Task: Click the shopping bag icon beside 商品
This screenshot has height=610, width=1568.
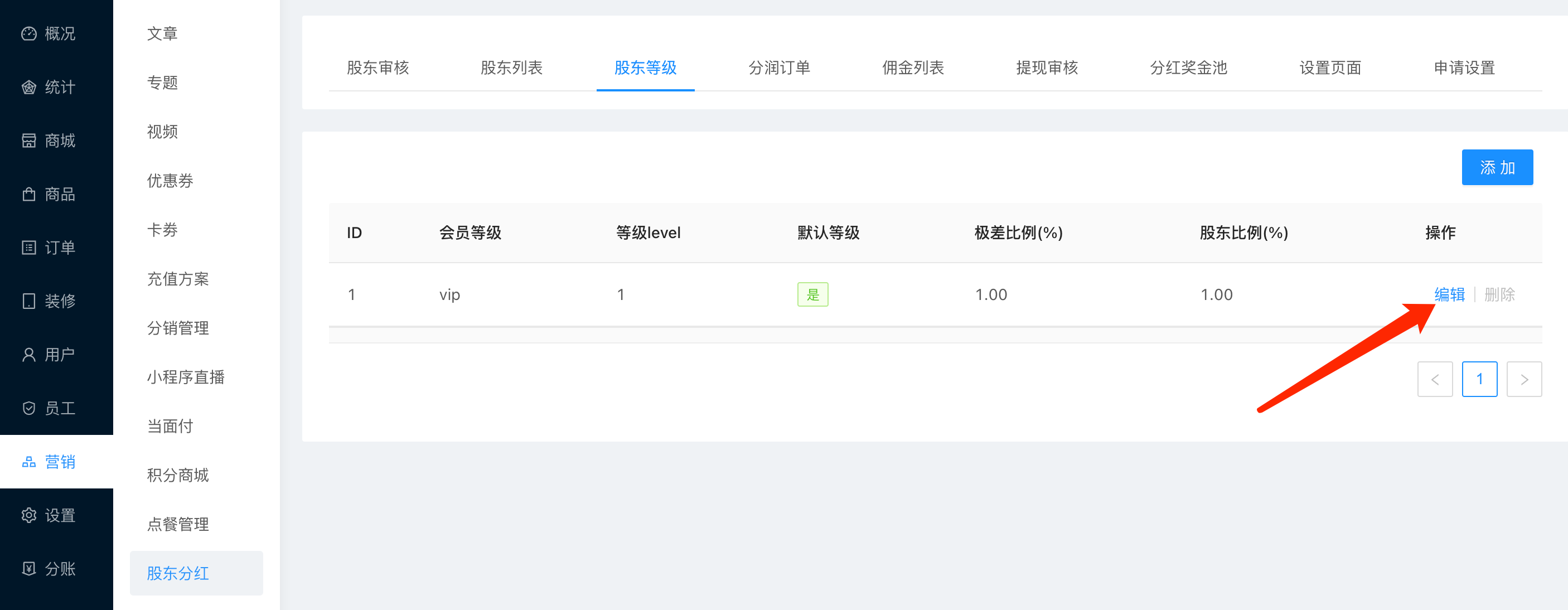Action: coord(28,194)
